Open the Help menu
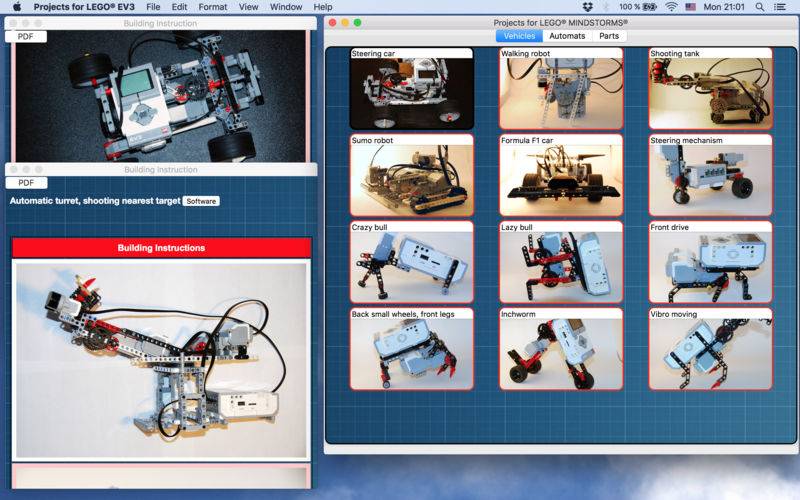 click(322, 7)
